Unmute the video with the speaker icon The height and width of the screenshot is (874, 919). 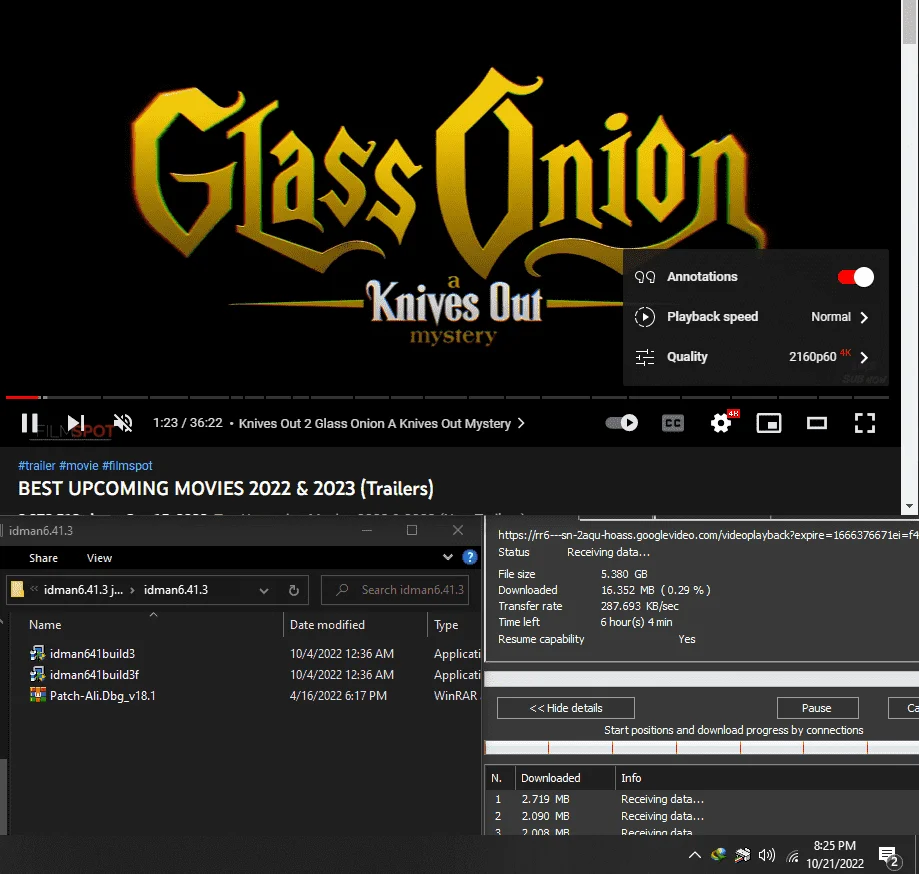[x=123, y=423]
